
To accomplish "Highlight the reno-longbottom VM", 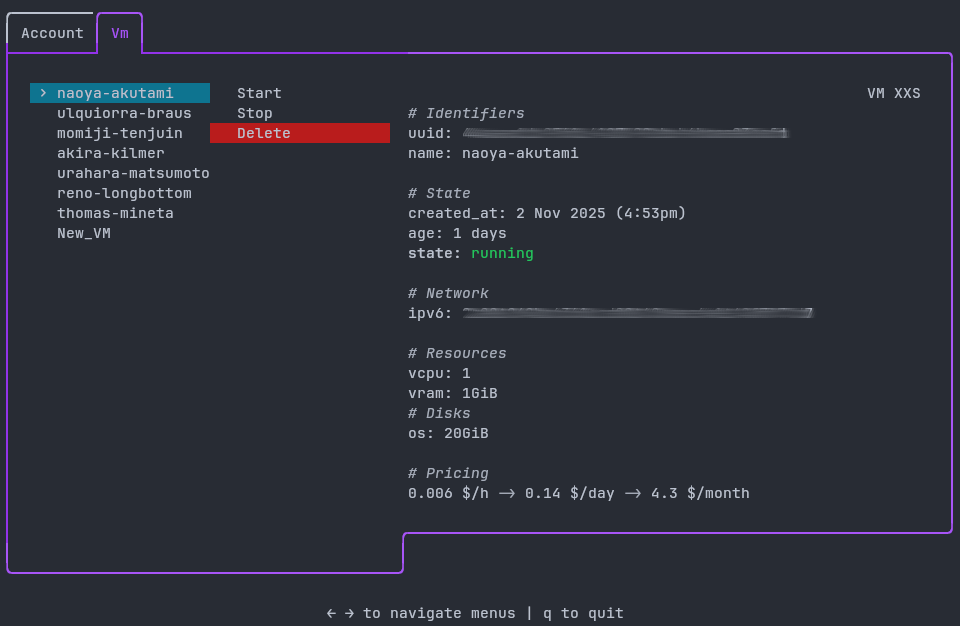I will click(x=124, y=193).
